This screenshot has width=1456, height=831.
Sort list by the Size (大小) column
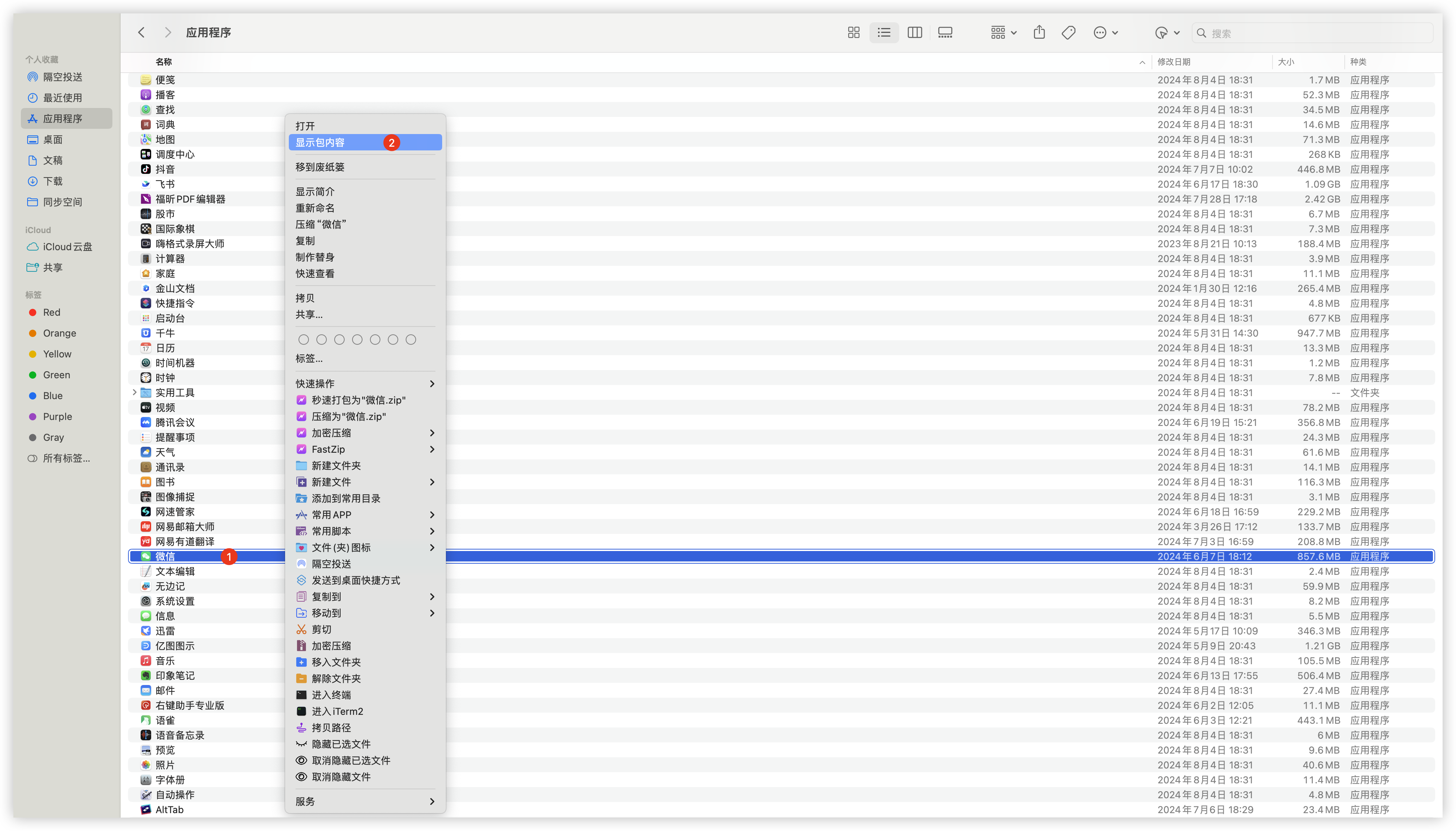[x=1286, y=62]
